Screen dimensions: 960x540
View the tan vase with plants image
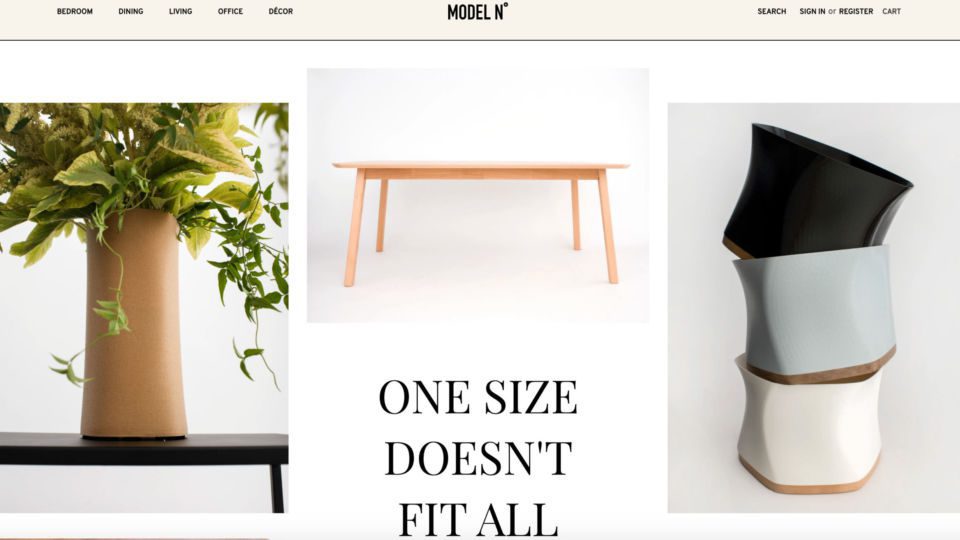coord(144,307)
